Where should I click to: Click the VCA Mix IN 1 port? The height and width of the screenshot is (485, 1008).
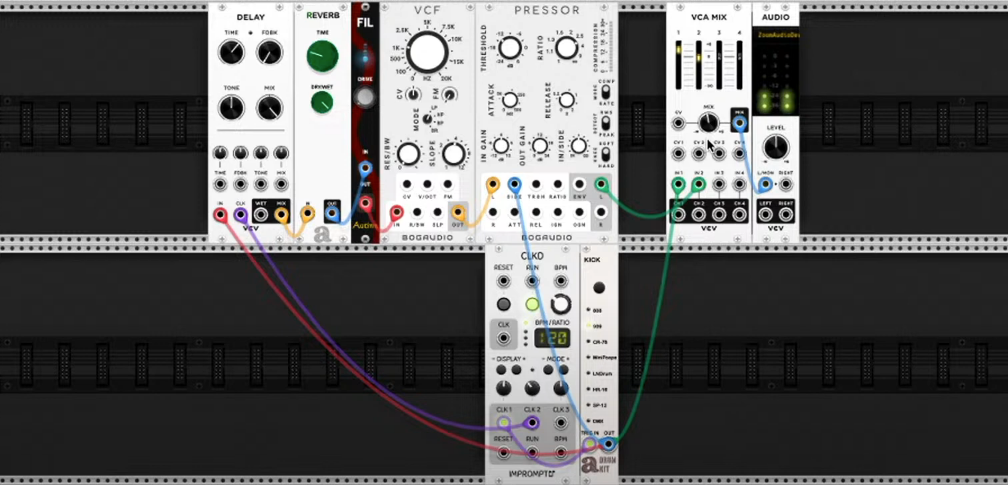click(678, 185)
